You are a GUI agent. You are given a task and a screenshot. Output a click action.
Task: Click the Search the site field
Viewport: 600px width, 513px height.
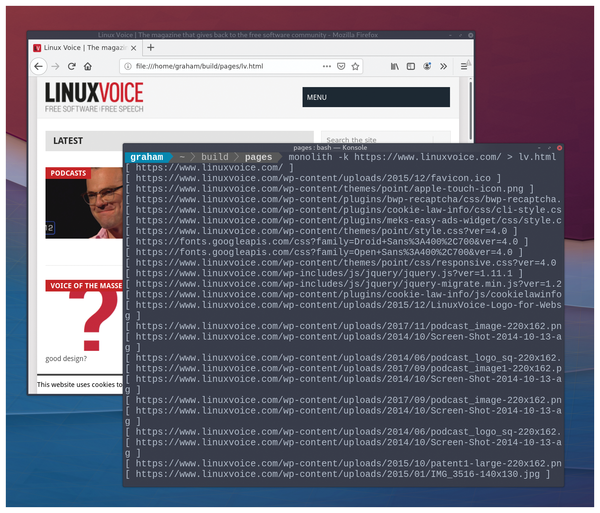[x=385, y=138]
